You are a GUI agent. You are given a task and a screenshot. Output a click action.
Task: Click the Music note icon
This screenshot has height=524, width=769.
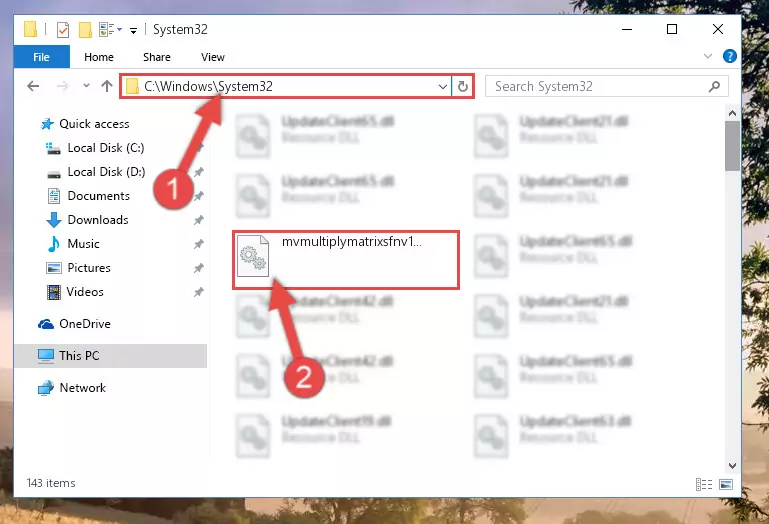point(53,244)
